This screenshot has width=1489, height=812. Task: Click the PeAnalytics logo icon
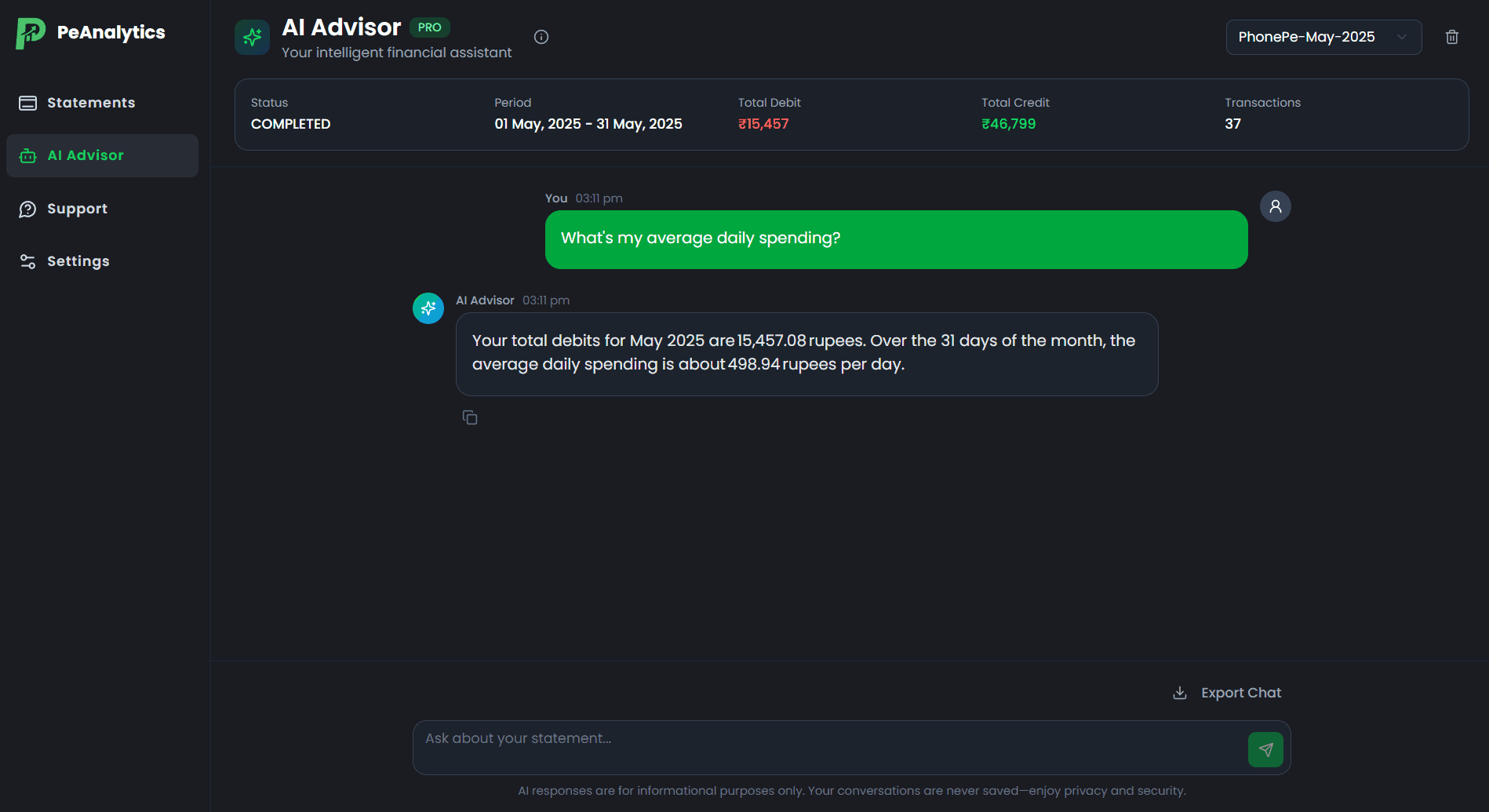pos(31,33)
